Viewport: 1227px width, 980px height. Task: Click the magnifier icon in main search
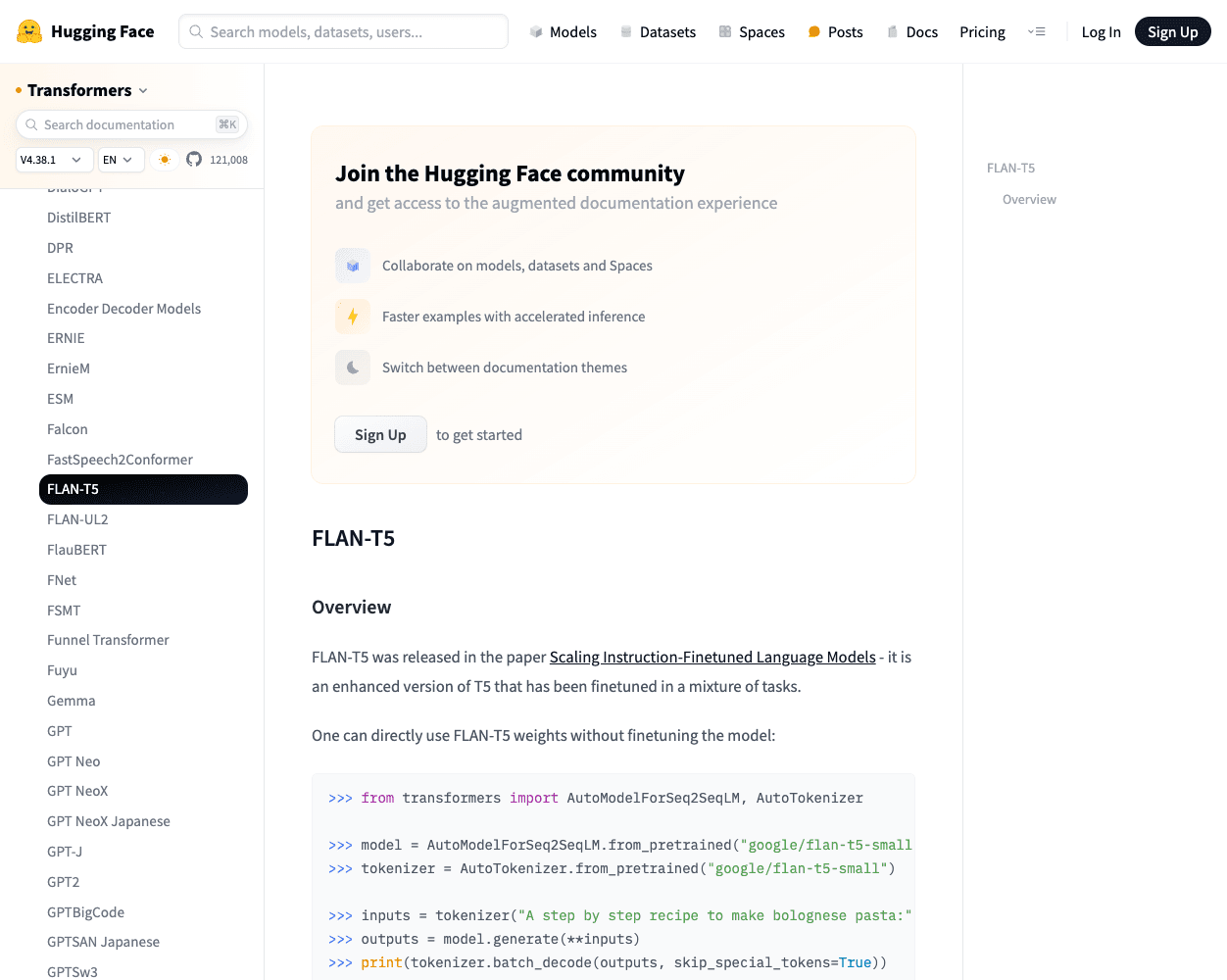pyautogui.click(x=196, y=31)
